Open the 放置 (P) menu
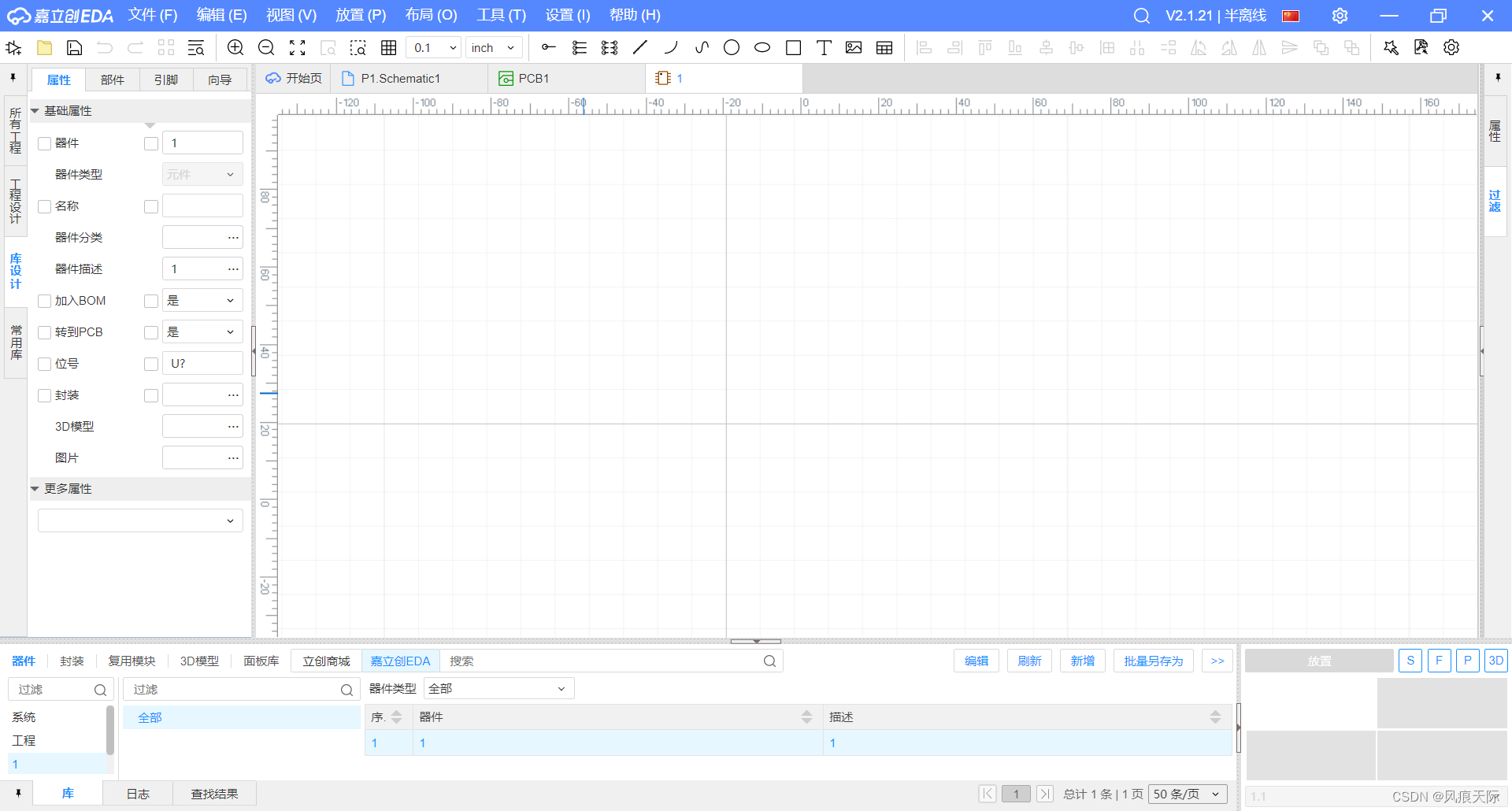1512x811 pixels. (x=361, y=16)
